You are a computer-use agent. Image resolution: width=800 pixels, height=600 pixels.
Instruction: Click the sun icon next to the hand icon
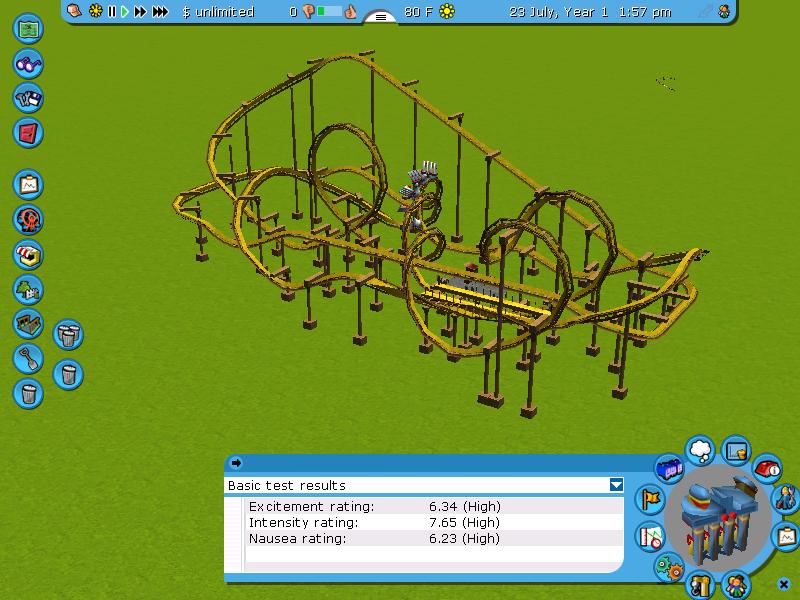(95, 11)
